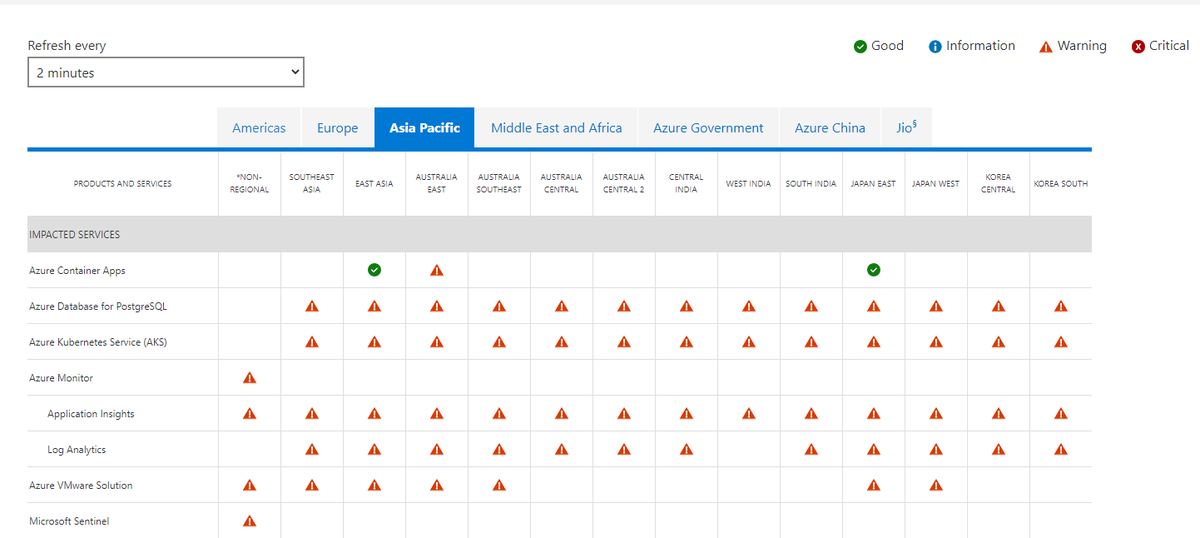Click PostgreSQL Central India warning icon

pyautogui.click(x=686, y=306)
